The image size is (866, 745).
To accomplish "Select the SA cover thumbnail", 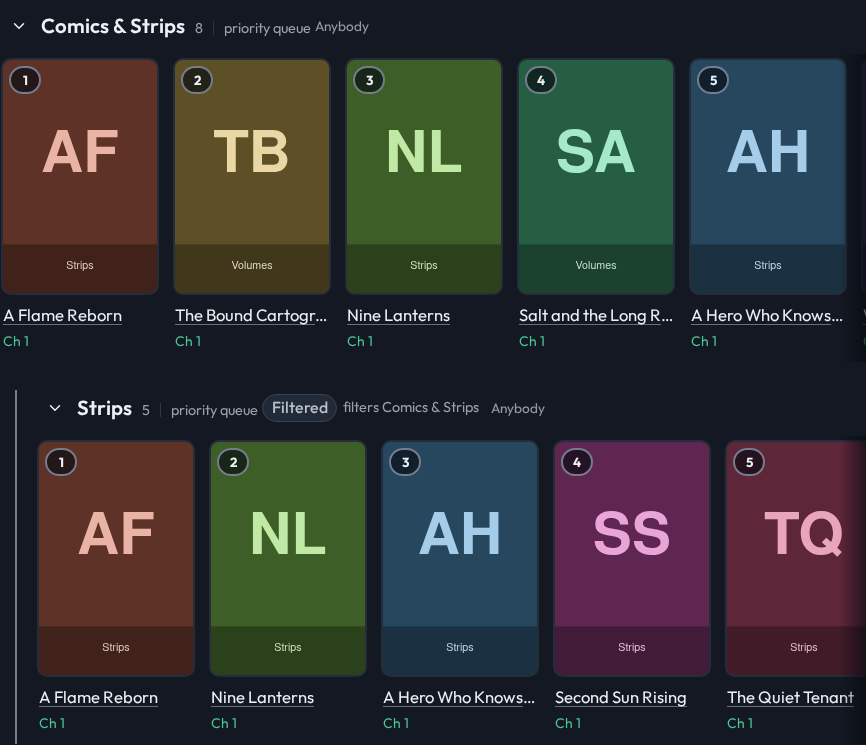I will click(x=596, y=177).
